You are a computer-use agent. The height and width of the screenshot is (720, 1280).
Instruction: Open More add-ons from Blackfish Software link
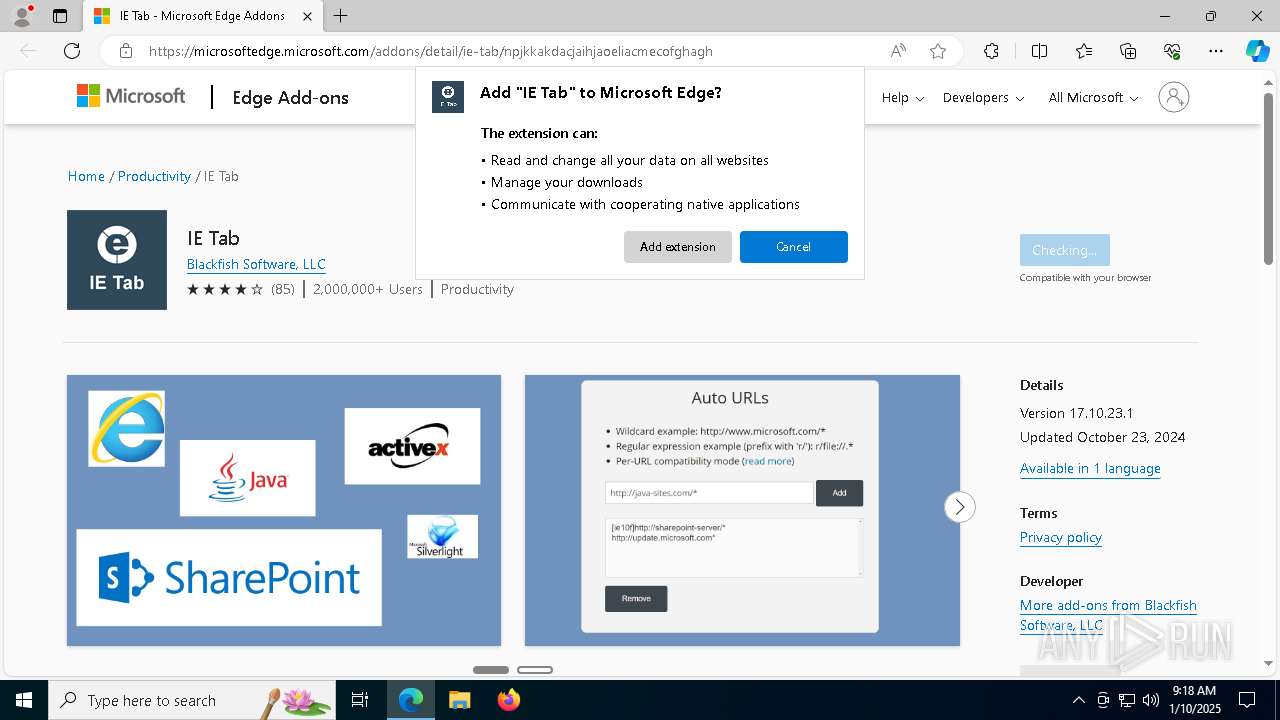(x=1108, y=615)
